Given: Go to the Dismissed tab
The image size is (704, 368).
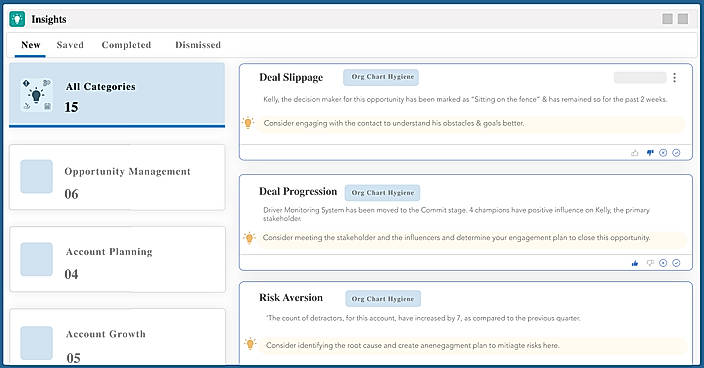Looking at the screenshot, I should coord(198,45).
